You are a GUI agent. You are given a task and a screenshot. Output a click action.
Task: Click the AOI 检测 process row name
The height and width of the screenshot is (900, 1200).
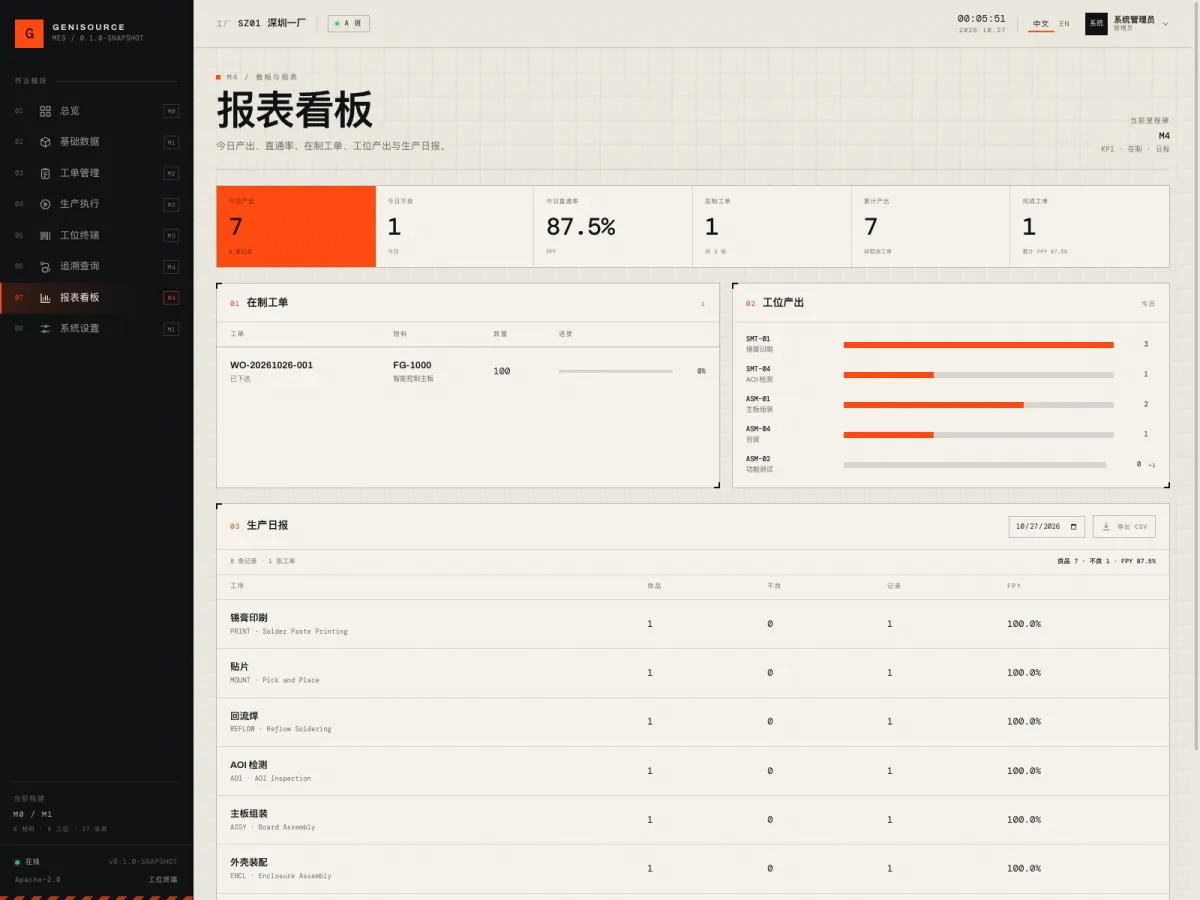pos(248,765)
